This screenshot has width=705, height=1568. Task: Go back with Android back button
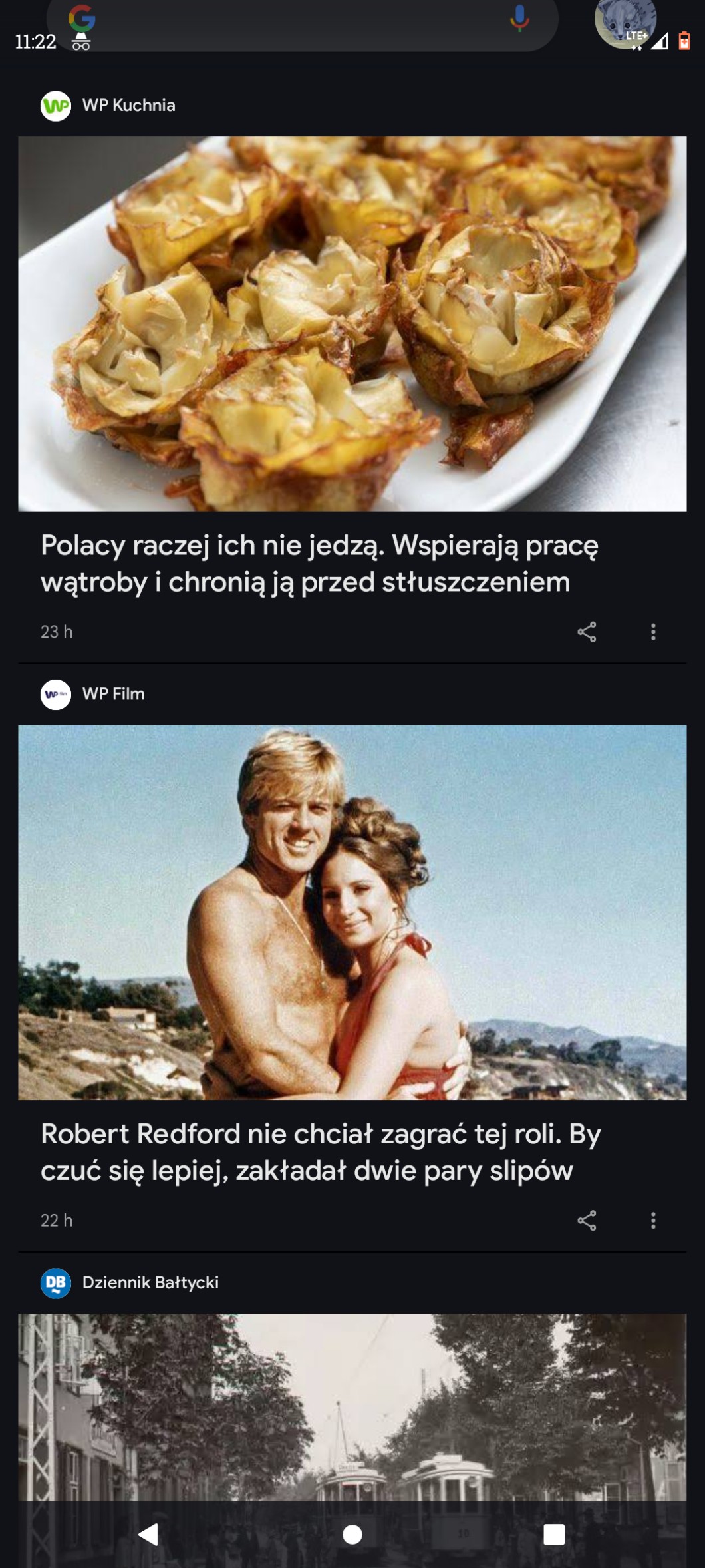point(149,1534)
